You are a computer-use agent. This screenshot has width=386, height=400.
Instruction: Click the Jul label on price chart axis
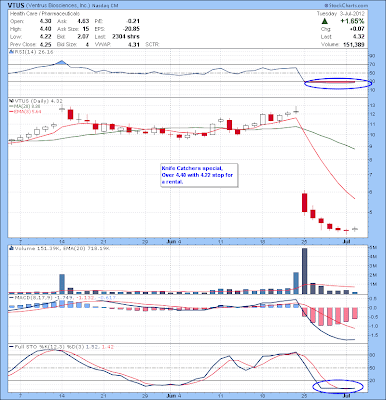pyautogui.click(x=347, y=241)
